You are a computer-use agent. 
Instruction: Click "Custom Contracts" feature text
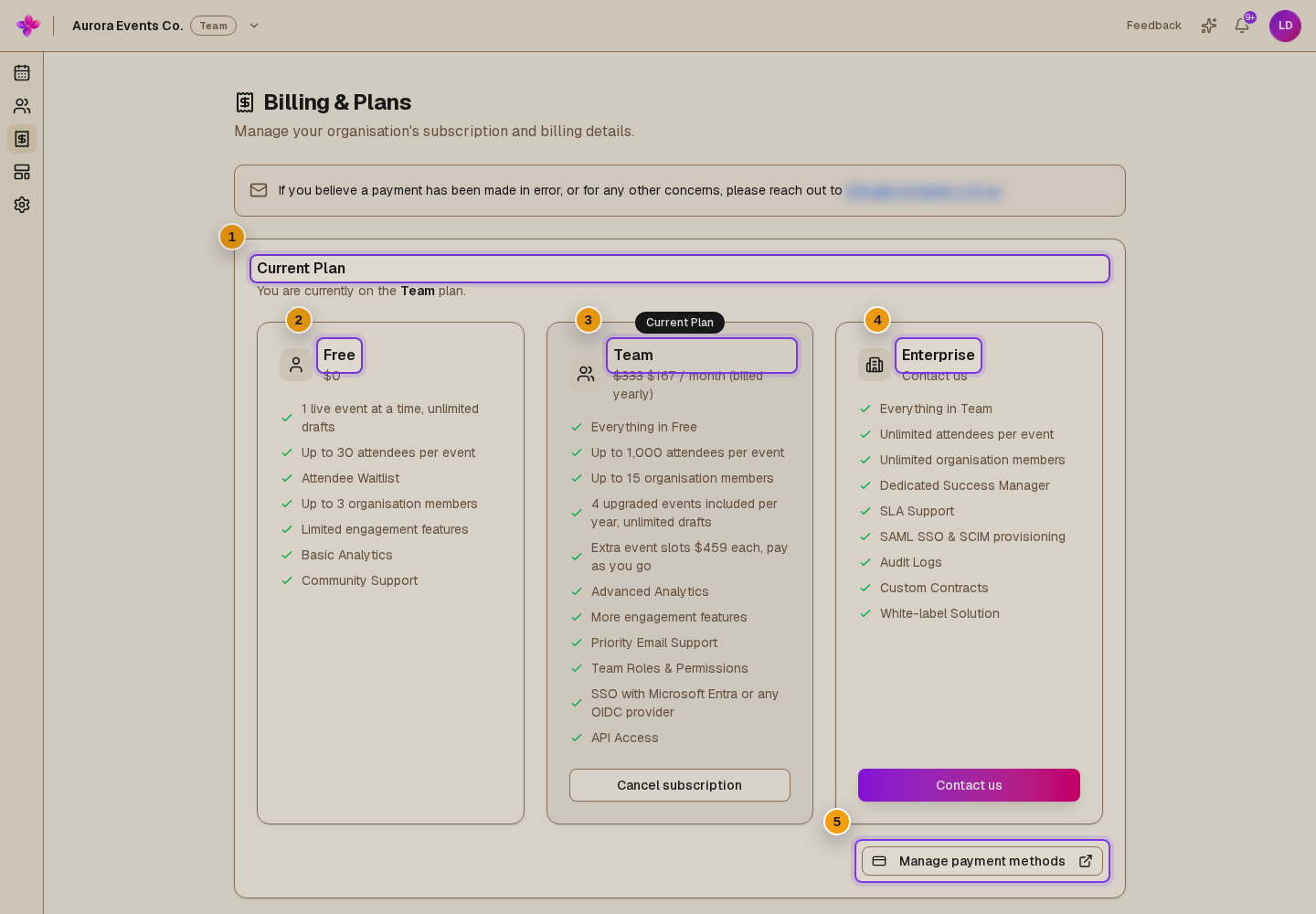(x=934, y=588)
